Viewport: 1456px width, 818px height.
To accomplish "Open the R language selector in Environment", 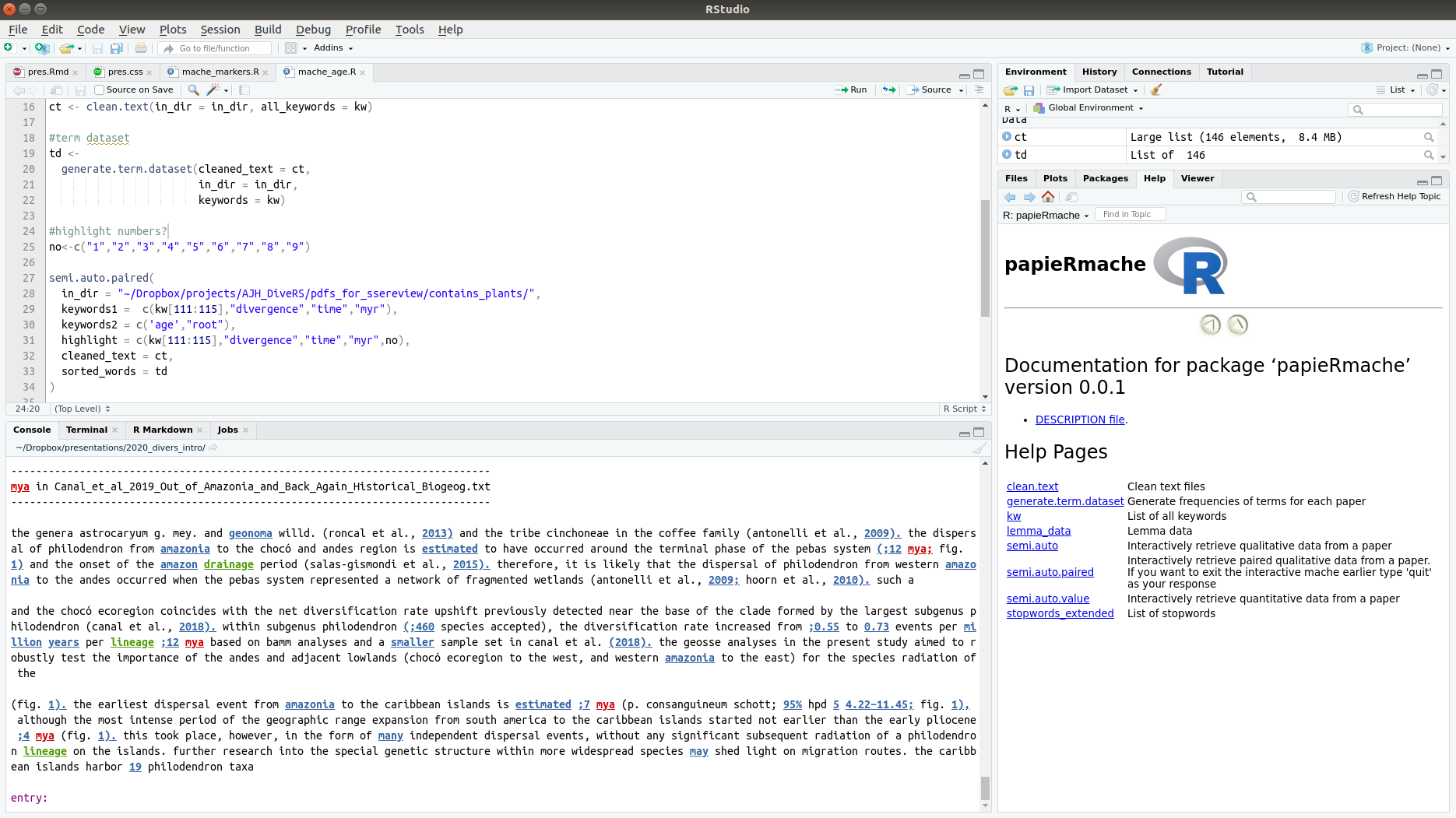I will pyautogui.click(x=1012, y=109).
